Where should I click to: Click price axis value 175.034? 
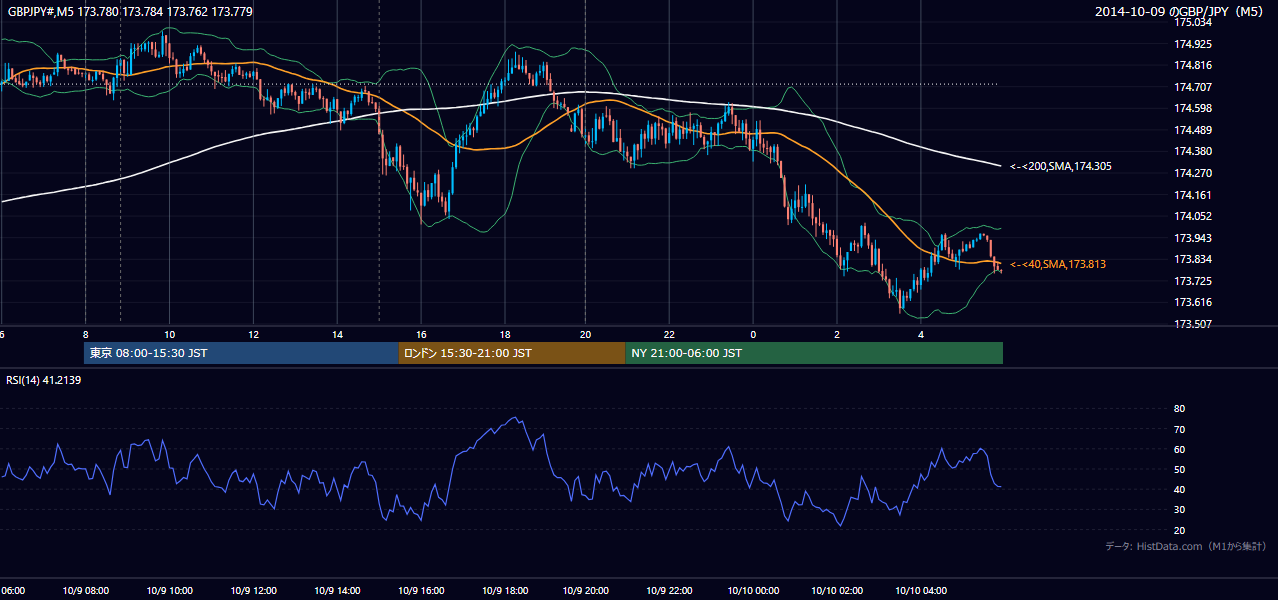coord(1192,22)
